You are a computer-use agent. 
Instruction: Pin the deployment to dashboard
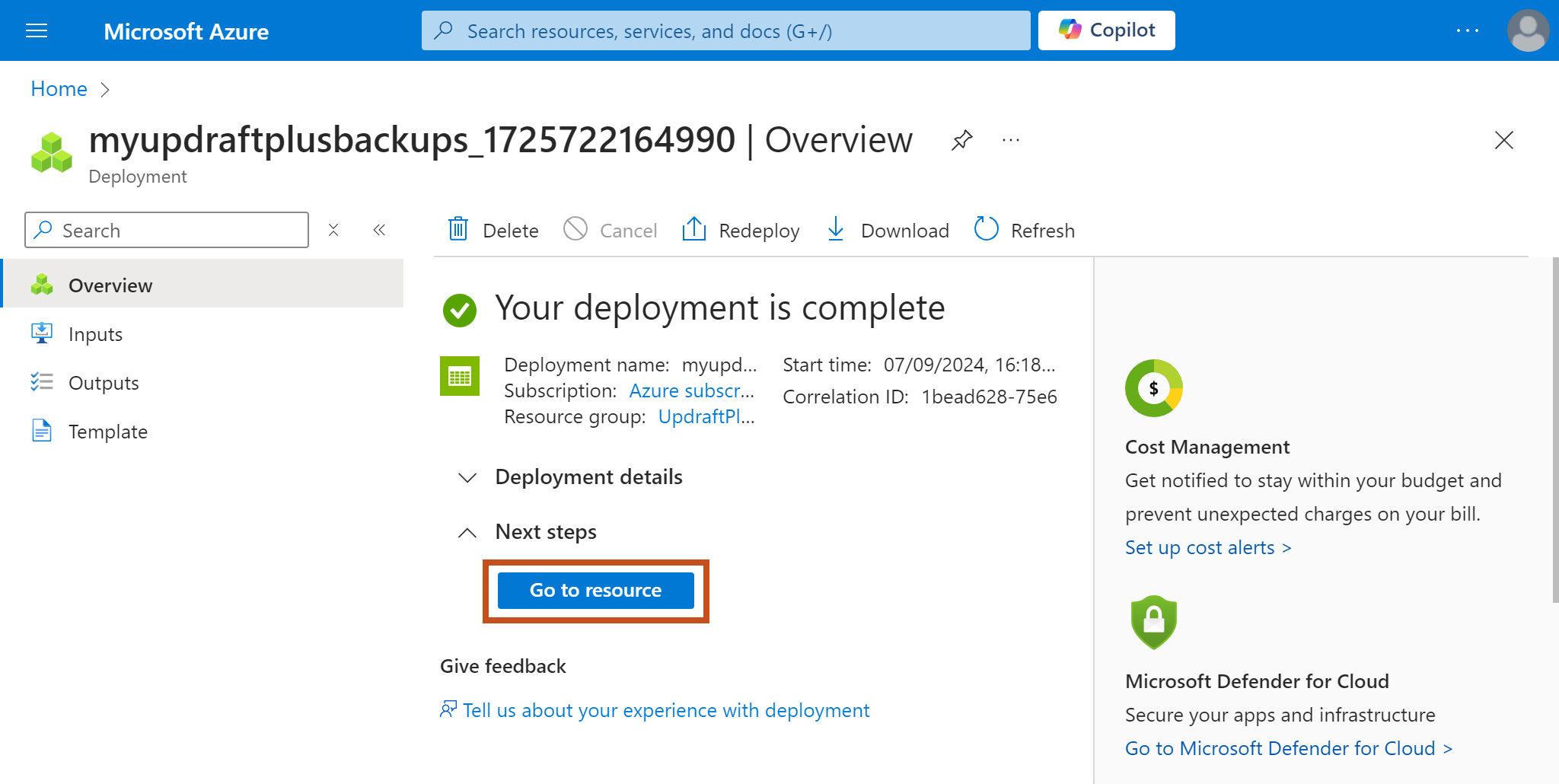[x=961, y=140]
